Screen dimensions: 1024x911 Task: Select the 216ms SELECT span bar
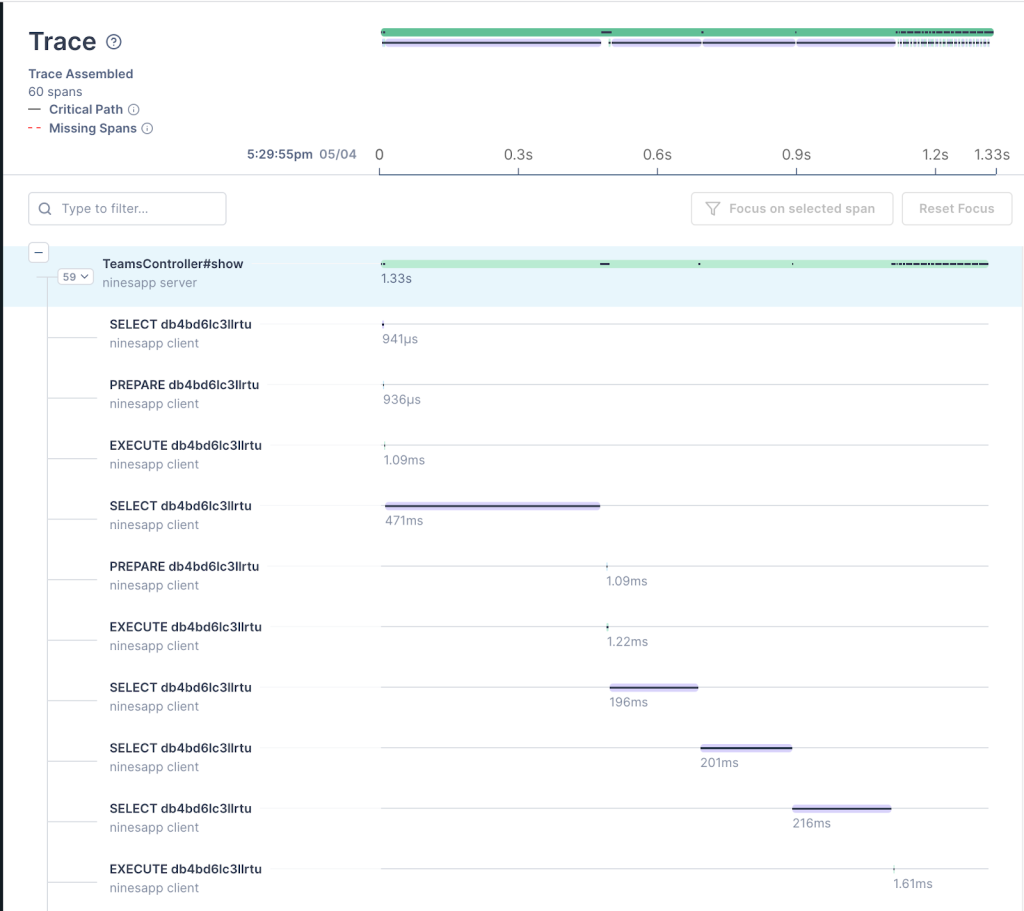pyautogui.click(x=841, y=808)
